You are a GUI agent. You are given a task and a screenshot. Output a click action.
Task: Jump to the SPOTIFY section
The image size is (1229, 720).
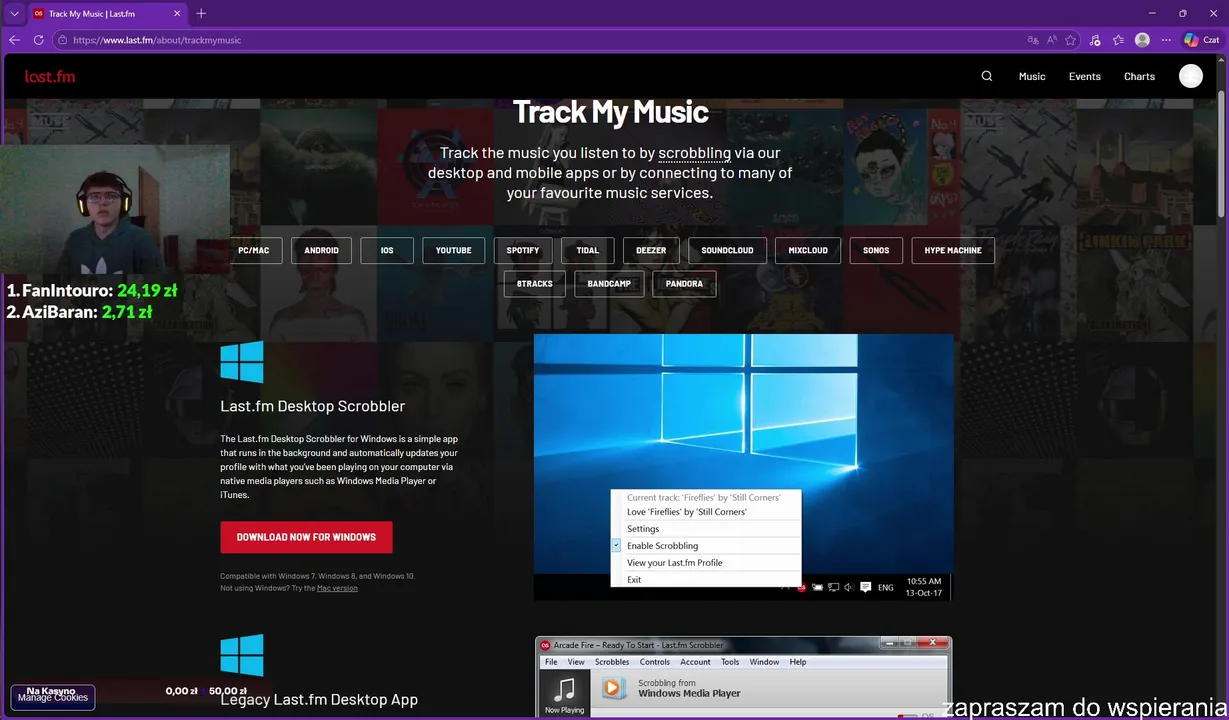coord(523,250)
